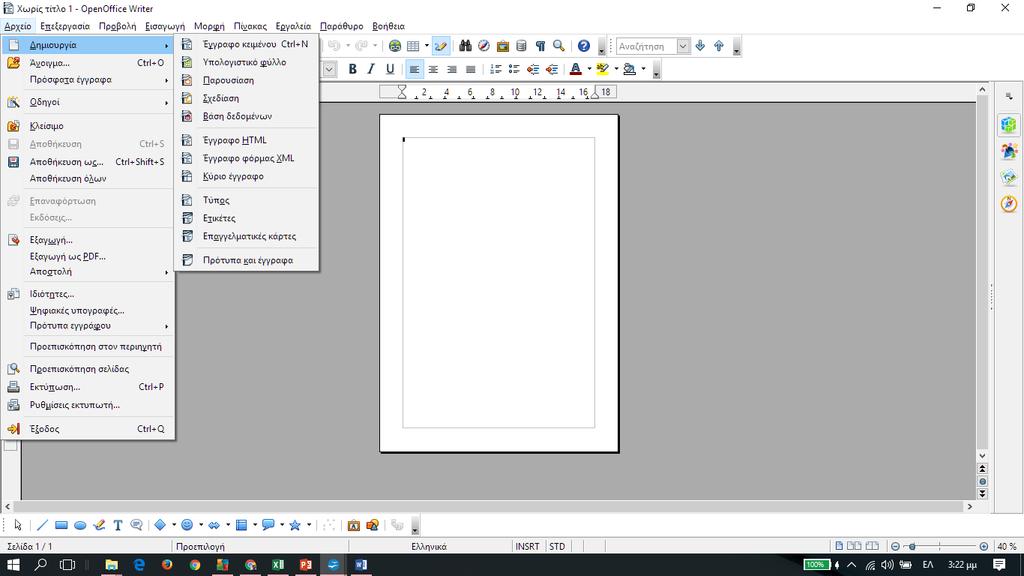Toggle Underline formatting

390,69
